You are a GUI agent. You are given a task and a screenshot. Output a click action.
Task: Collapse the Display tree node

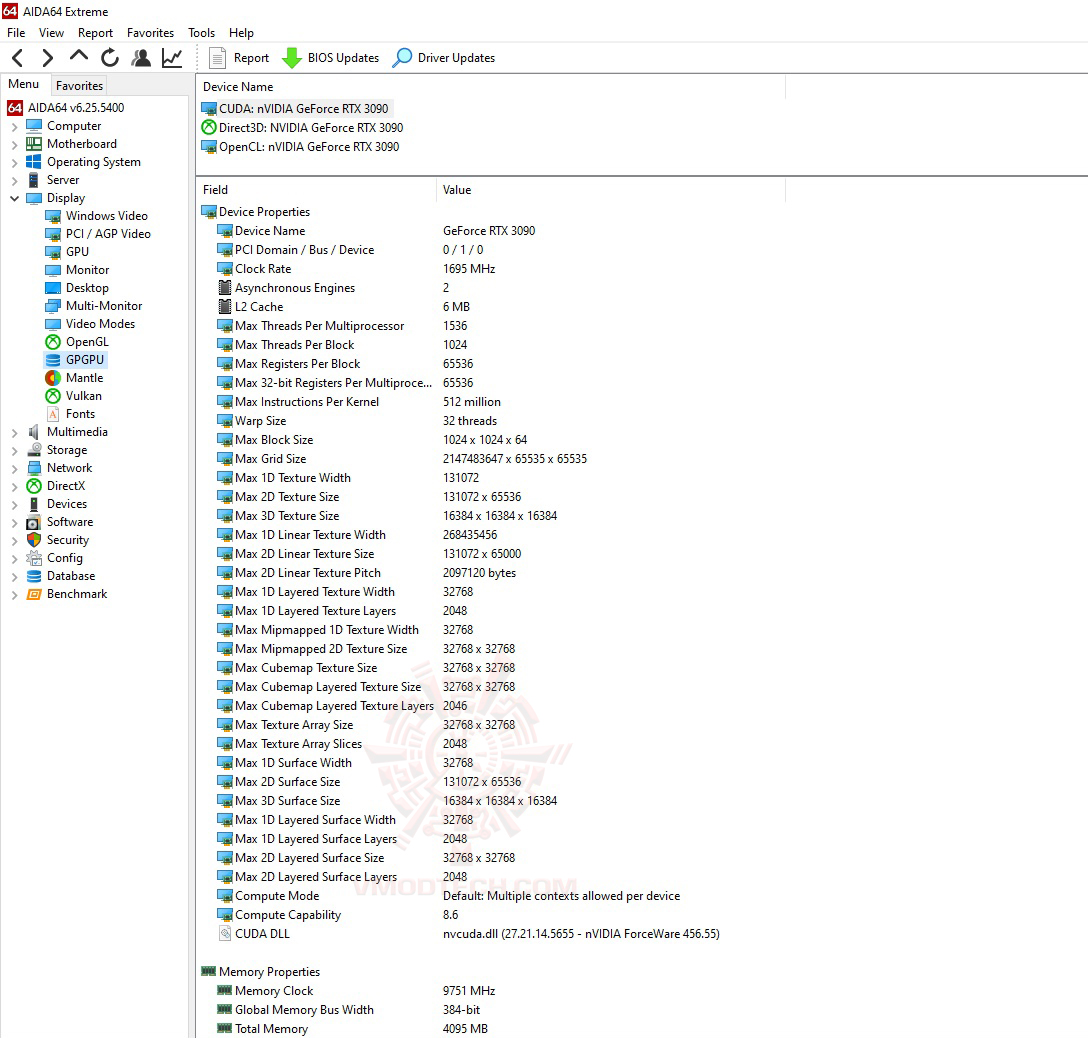coord(15,198)
